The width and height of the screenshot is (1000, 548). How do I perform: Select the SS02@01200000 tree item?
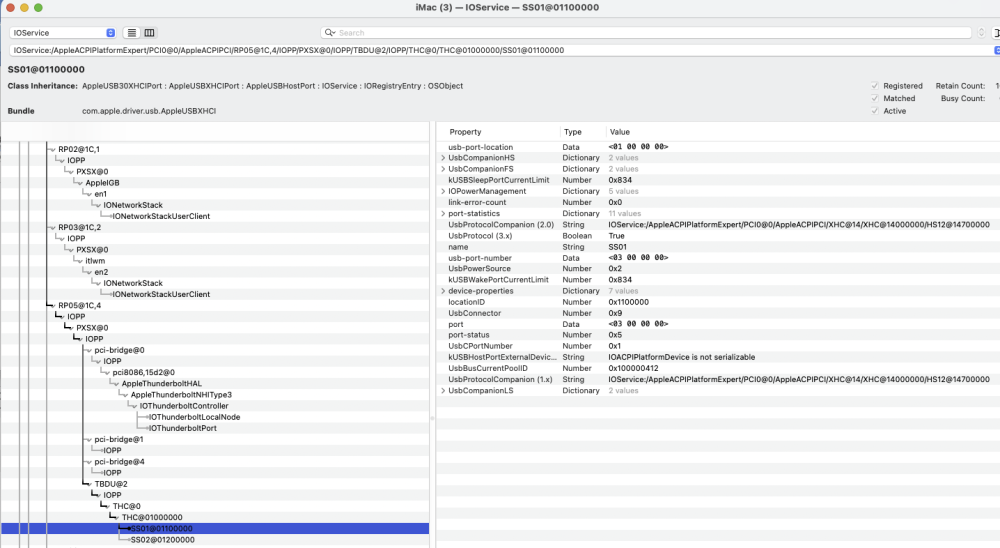(x=163, y=540)
